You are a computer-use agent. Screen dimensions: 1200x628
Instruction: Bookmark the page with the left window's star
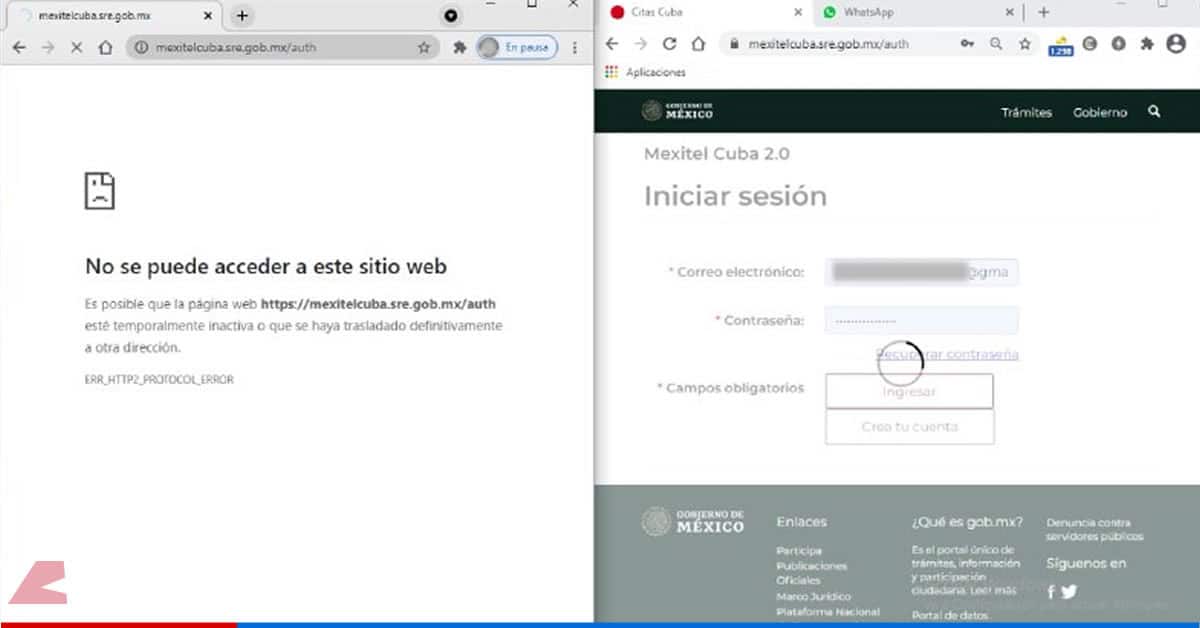point(424,47)
